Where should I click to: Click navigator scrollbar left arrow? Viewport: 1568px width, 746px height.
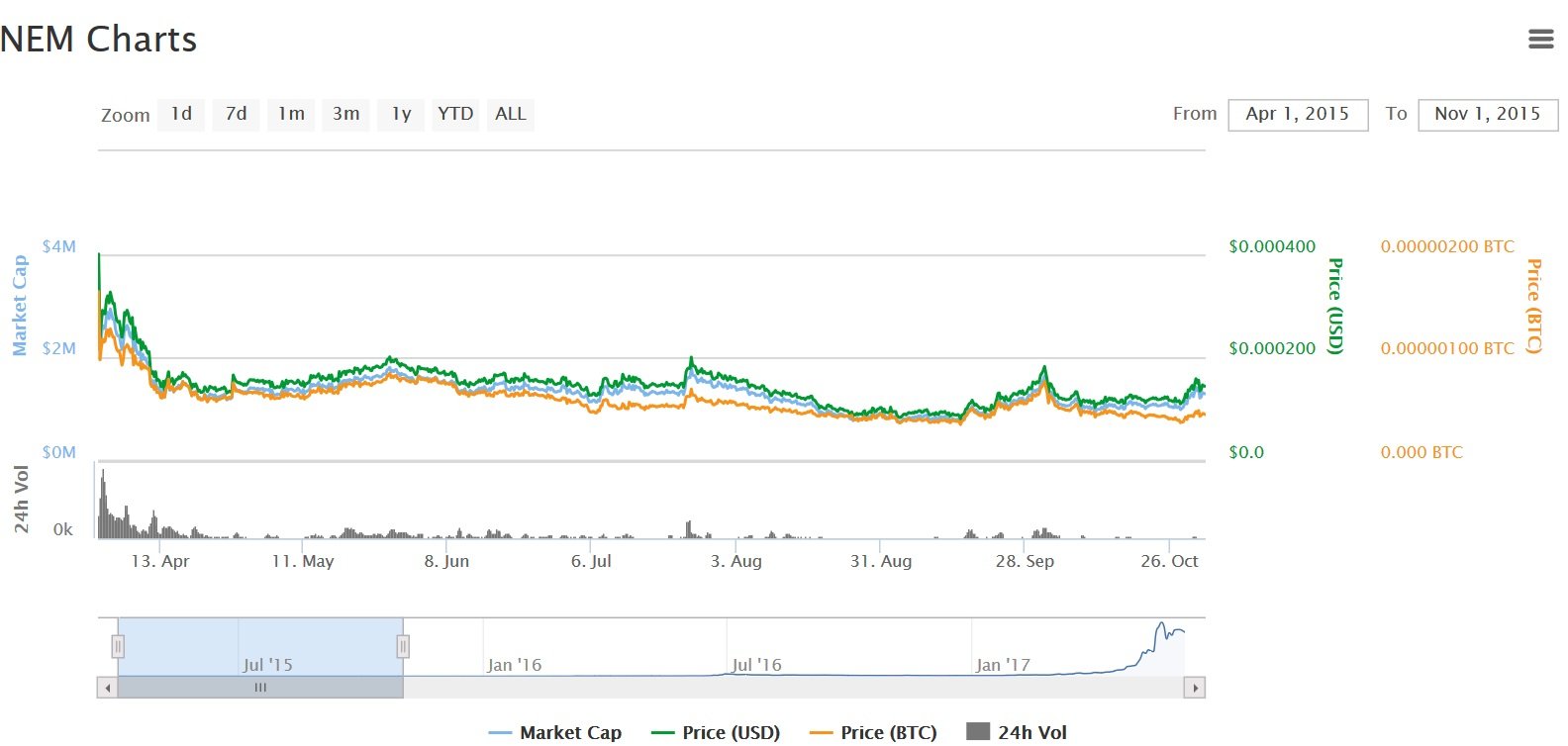107,688
